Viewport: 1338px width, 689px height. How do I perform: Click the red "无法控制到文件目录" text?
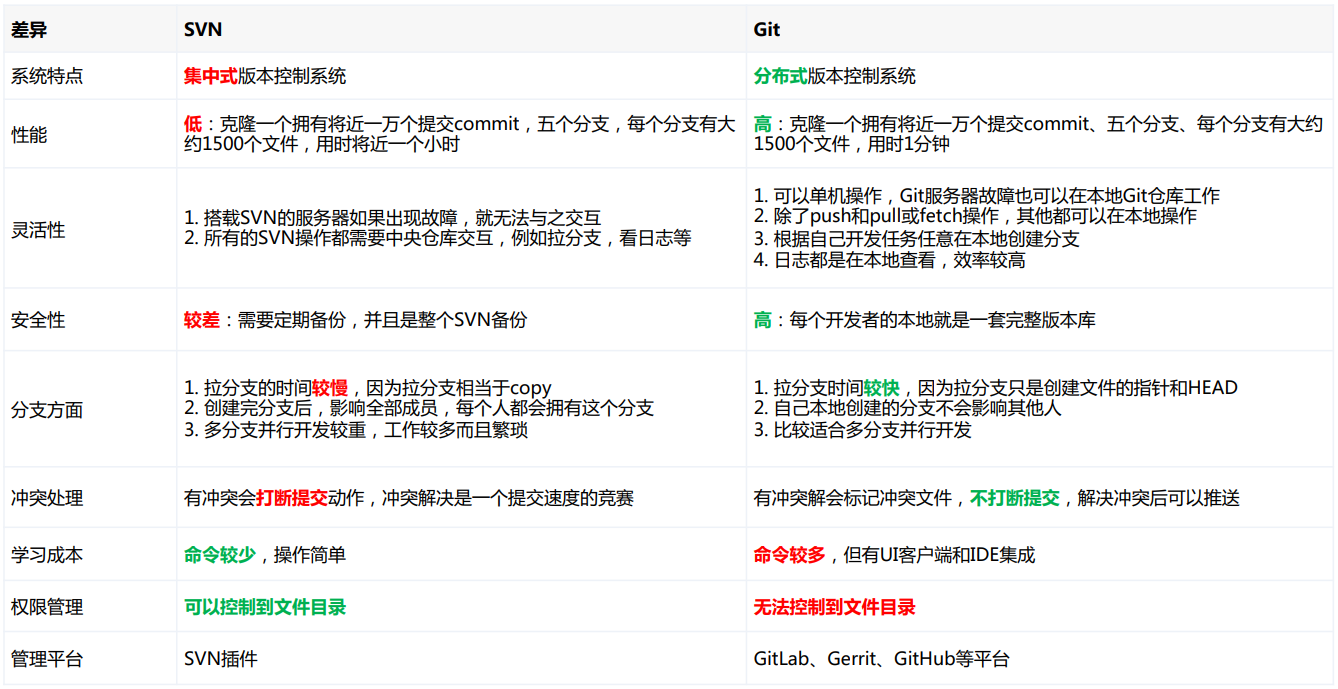tap(834, 607)
